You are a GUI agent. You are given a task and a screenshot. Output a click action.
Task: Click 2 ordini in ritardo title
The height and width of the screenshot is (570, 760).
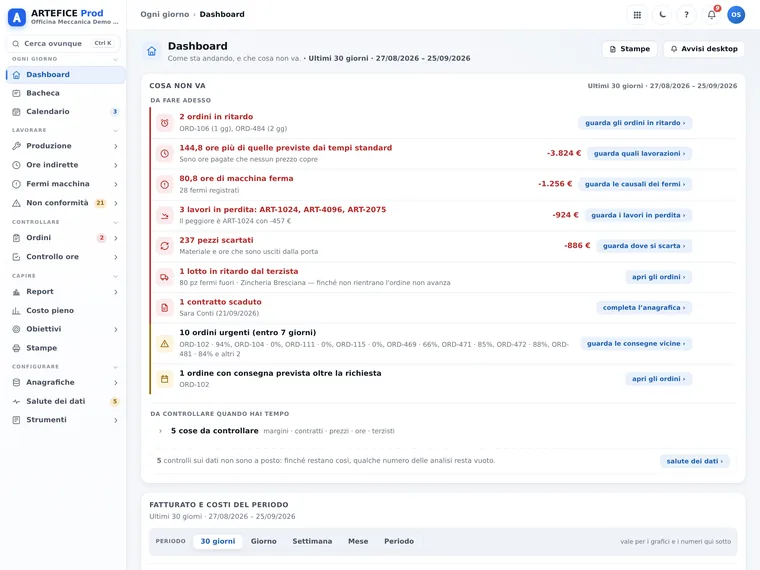tap(216, 117)
